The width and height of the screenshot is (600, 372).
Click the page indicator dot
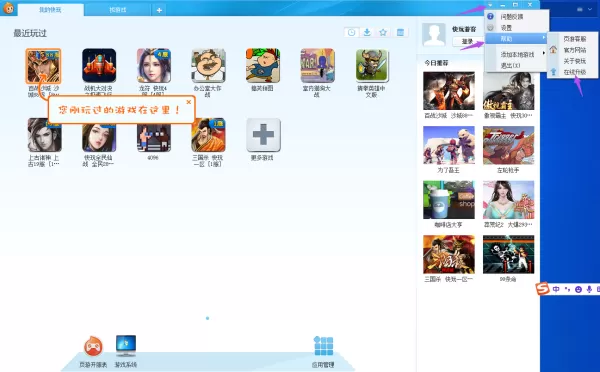click(x=207, y=318)
